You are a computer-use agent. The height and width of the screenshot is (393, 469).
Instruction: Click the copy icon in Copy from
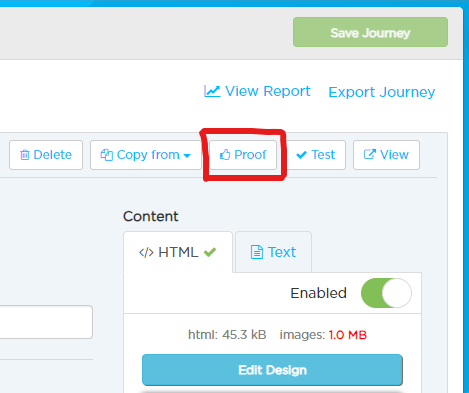(x=107, y=155)
